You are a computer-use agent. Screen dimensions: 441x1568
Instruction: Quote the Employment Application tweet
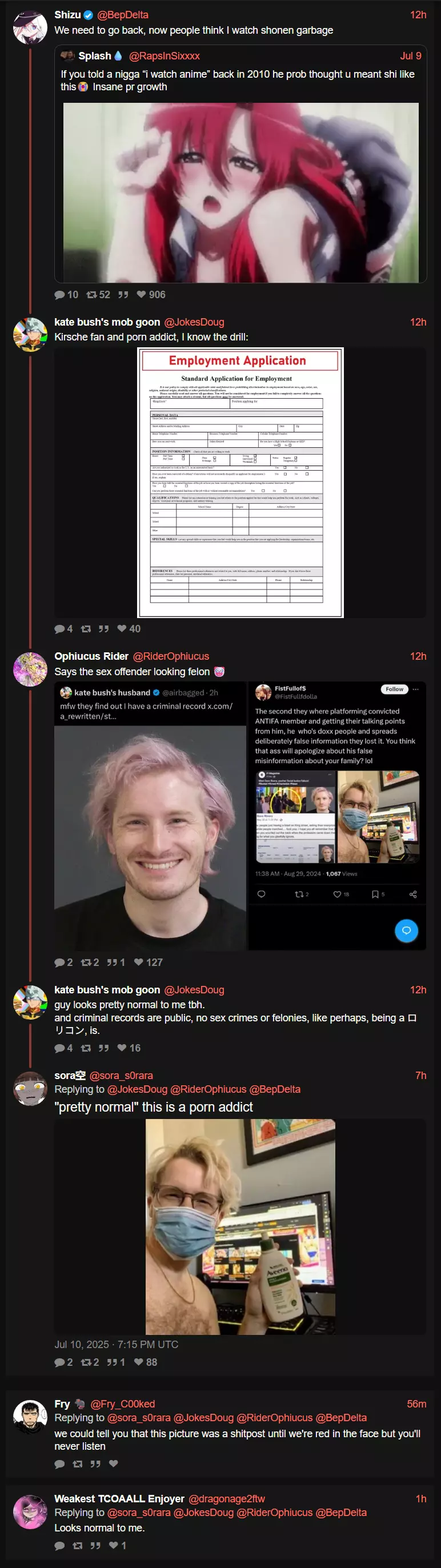coord(104,629)
